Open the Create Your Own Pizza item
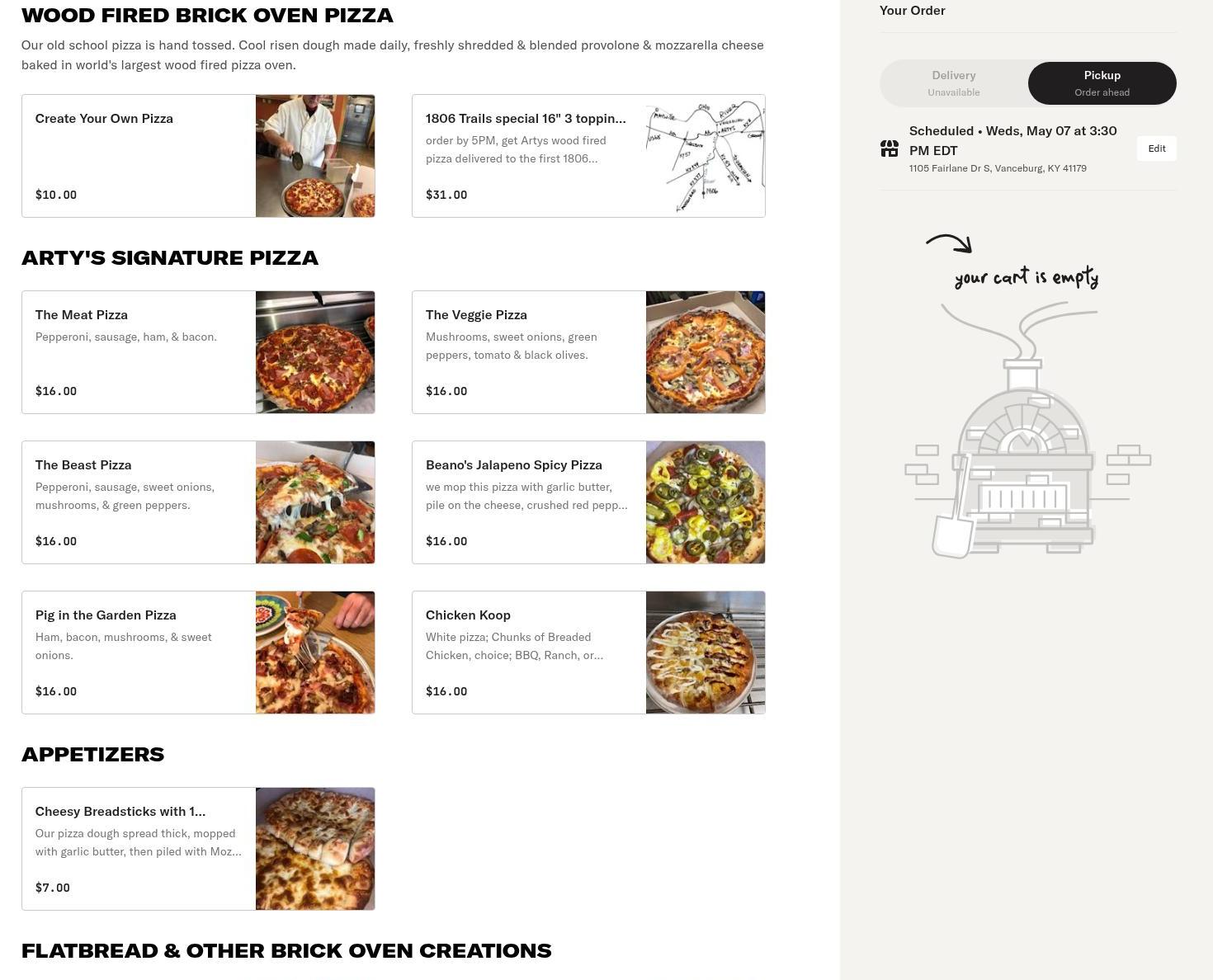The height and width of the screenshot is (980, 1213). click(198, 156)
